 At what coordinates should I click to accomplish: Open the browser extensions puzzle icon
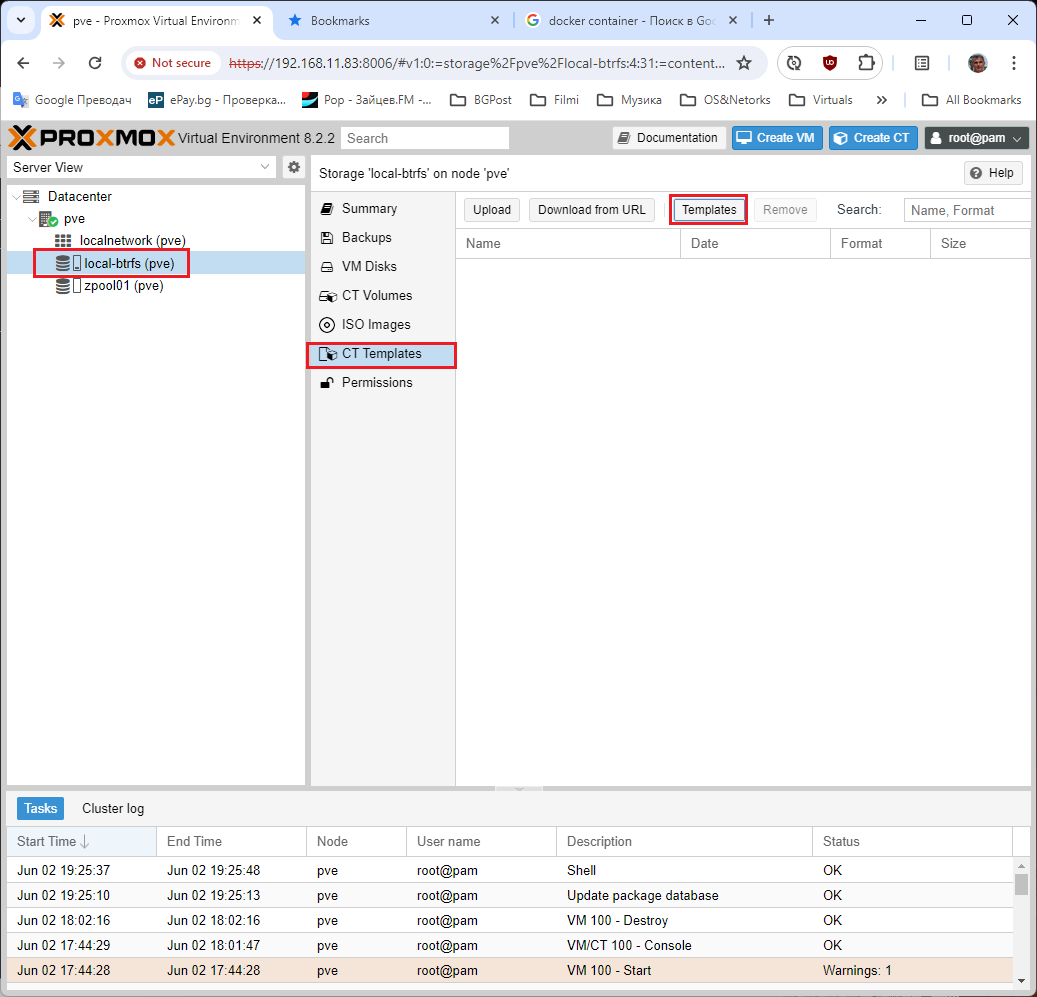[866, 63]
